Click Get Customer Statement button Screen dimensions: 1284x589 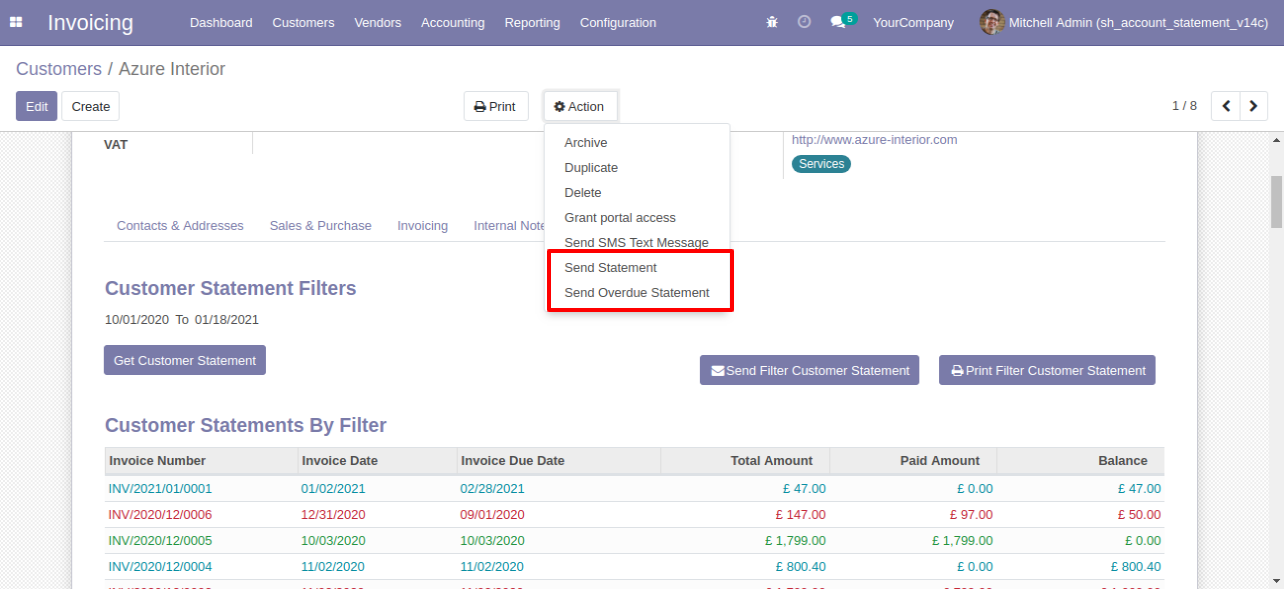click(x=185, y=360)
